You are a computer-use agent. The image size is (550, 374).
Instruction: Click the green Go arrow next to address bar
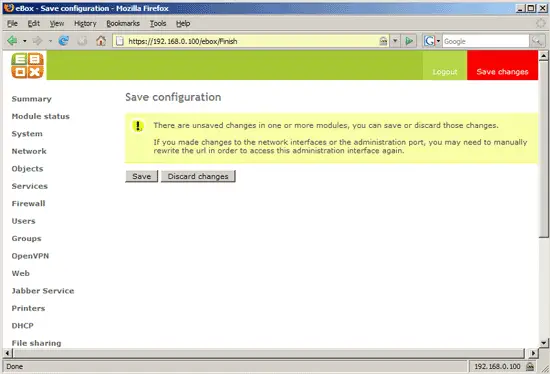click(x=409, y=41)
